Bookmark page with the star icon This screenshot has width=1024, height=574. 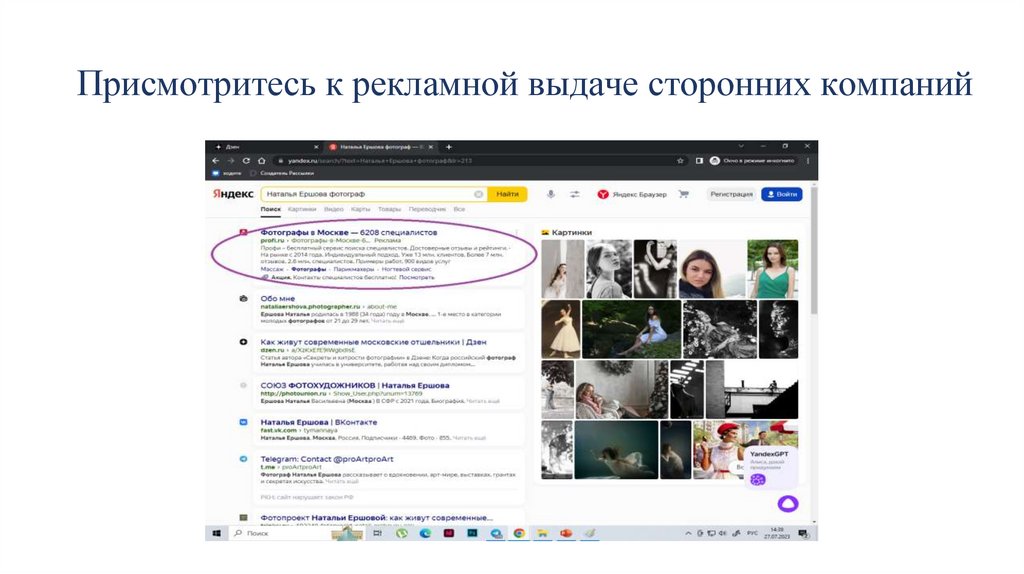[680, 160]
